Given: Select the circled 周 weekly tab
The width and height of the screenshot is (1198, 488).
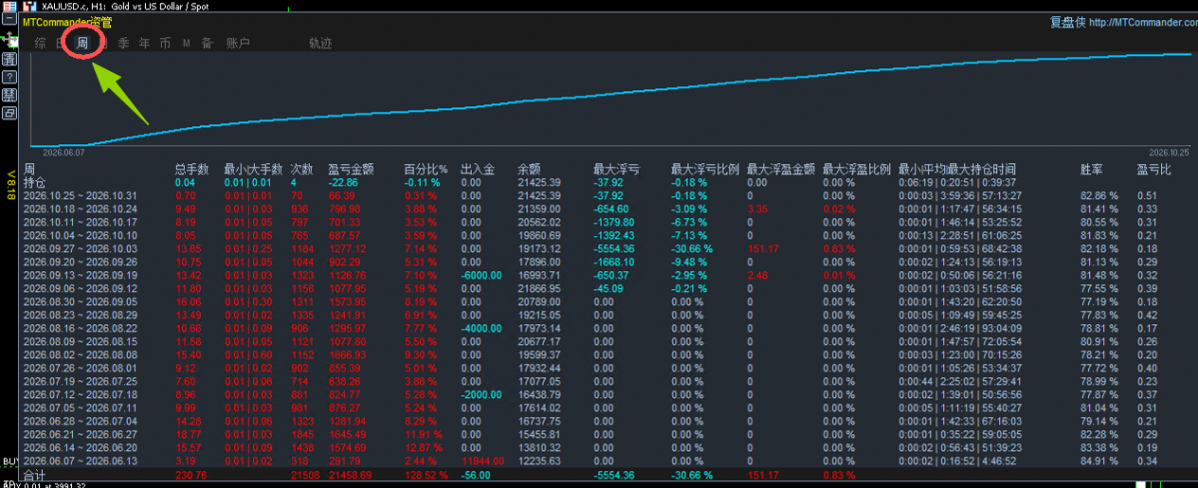Looking at the screenshot, I should (82, 44).
